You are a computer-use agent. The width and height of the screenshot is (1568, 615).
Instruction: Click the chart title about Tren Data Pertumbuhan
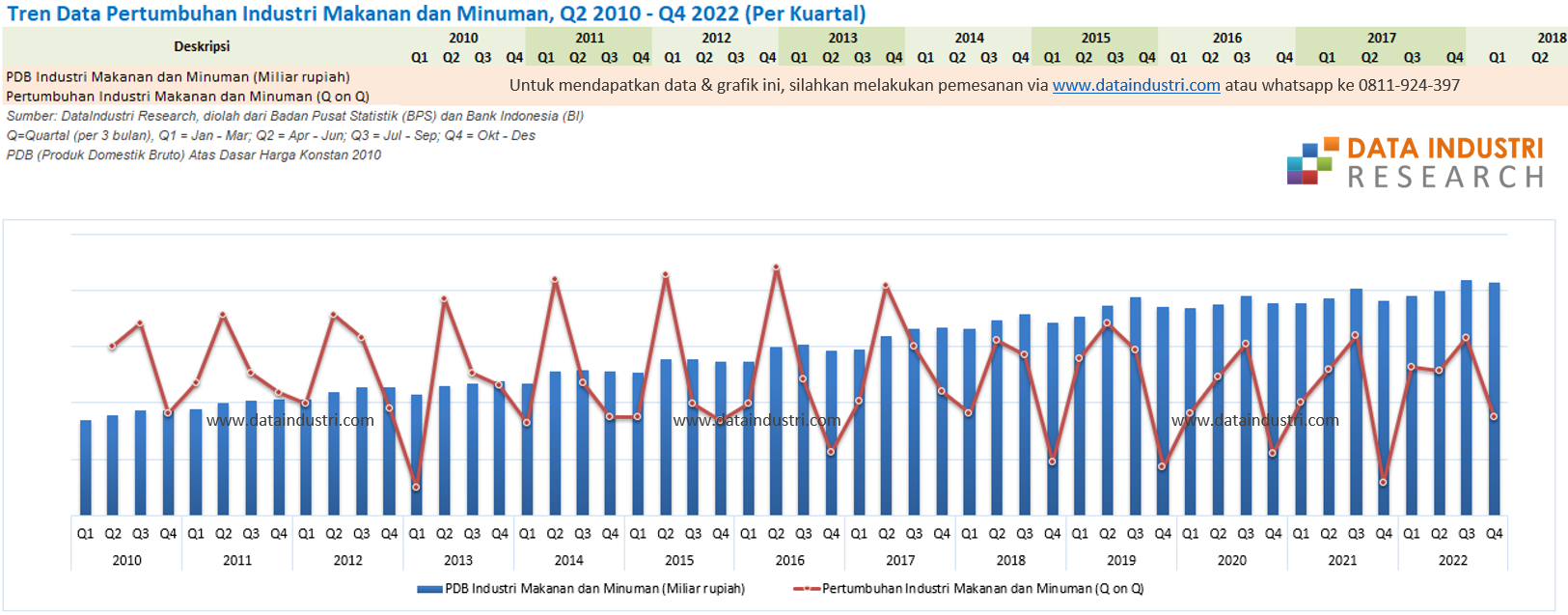click(x=436, y=14)
